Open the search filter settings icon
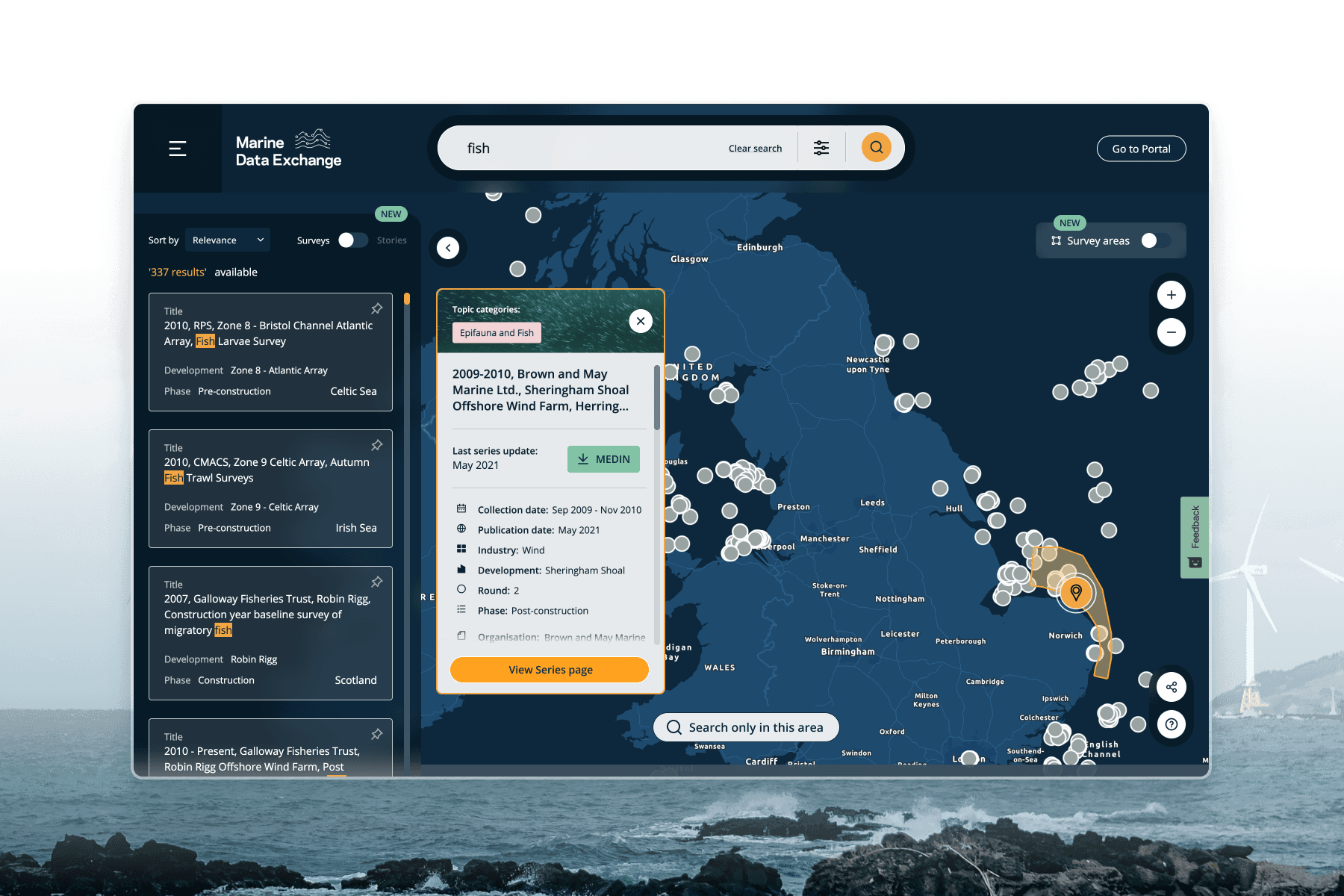Viewport: 1344px width, 896px height. point(821,148)
